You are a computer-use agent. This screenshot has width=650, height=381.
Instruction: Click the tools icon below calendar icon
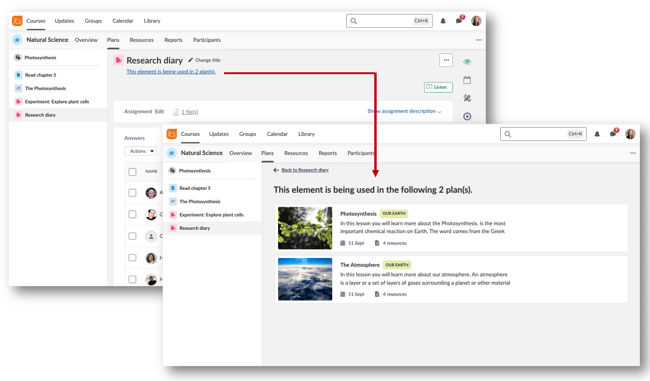[467, 98]
